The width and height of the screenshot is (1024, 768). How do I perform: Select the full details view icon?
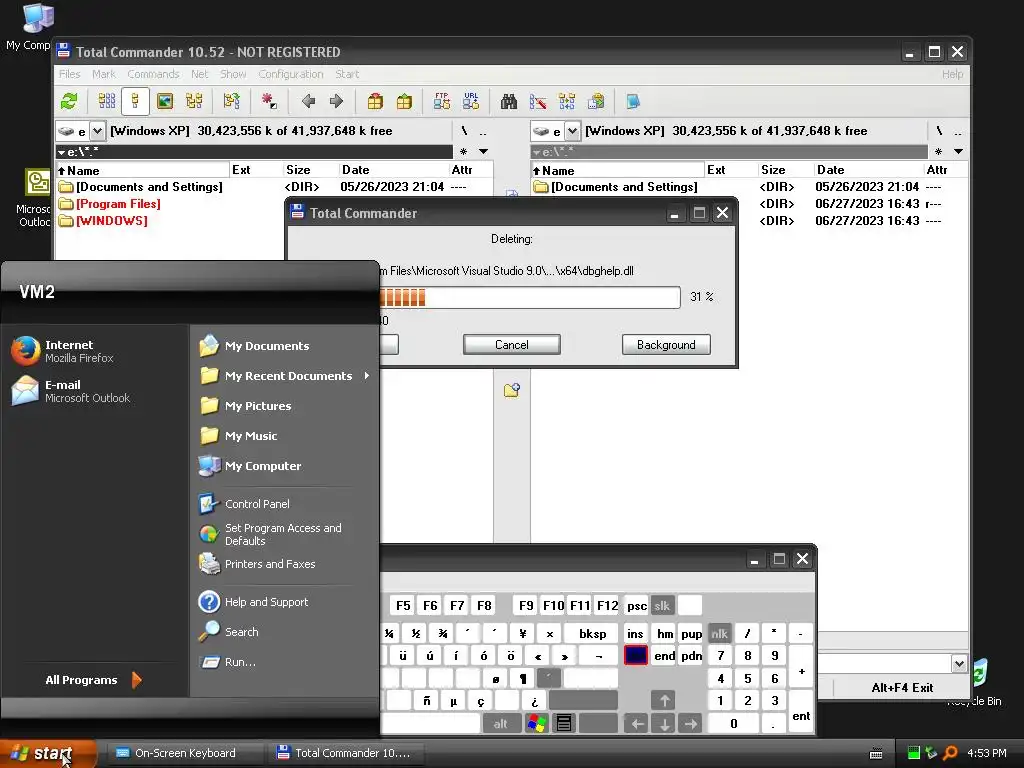(135, 101)
